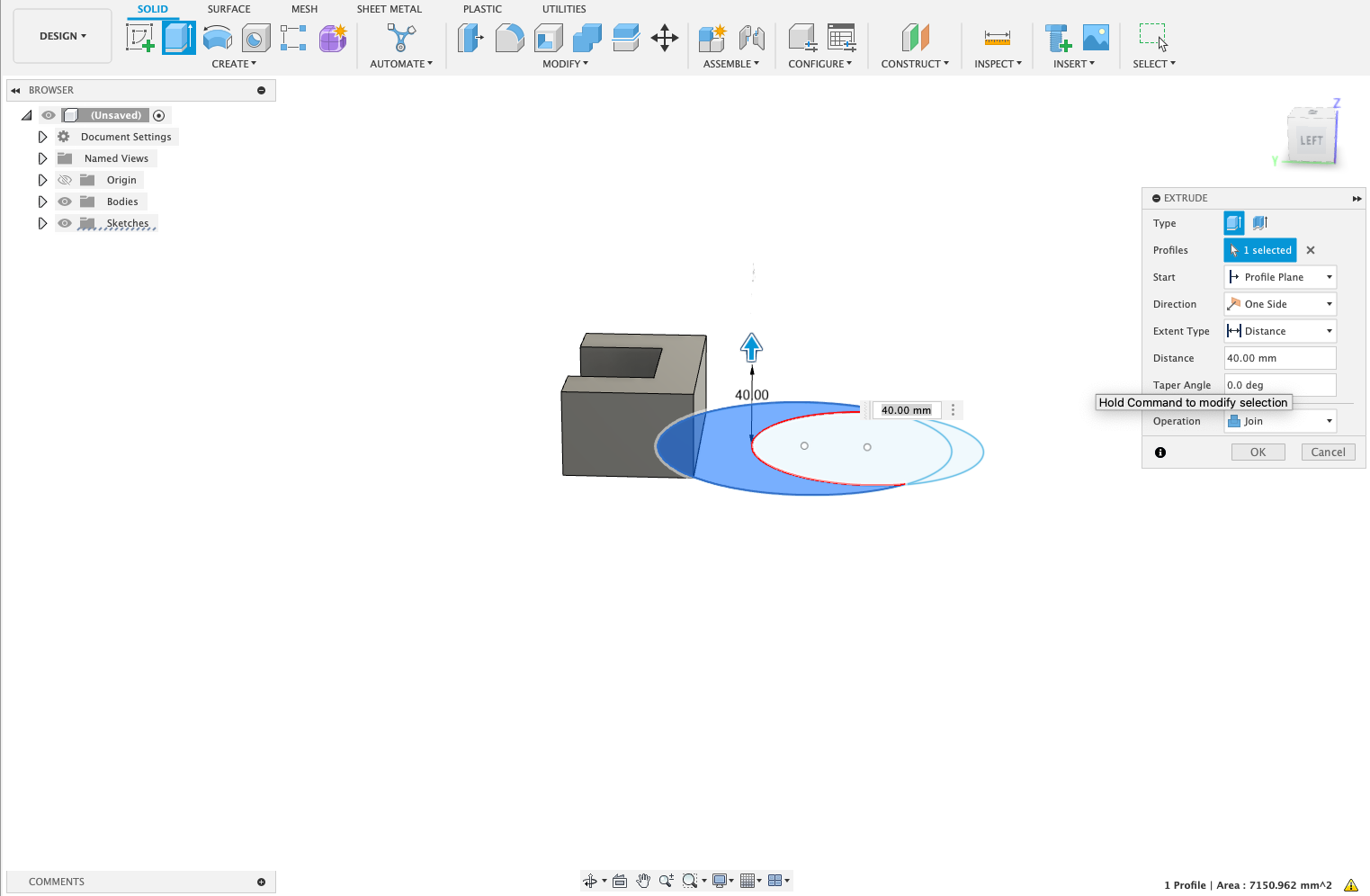Image resolution: width=1370 pixels, height=896 pixels.
Task: Open the Operation Join dropdown
Action: pyautogui.click(x=1280, y=421)
